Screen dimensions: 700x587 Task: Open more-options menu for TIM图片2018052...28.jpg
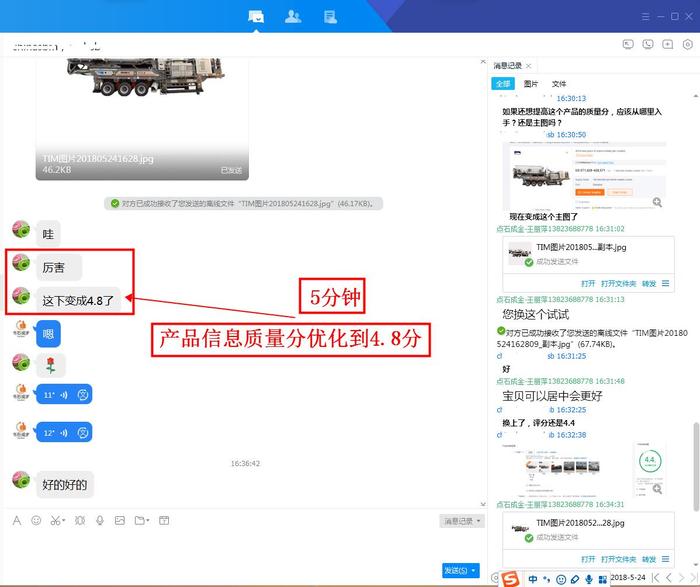coord(666,559)
